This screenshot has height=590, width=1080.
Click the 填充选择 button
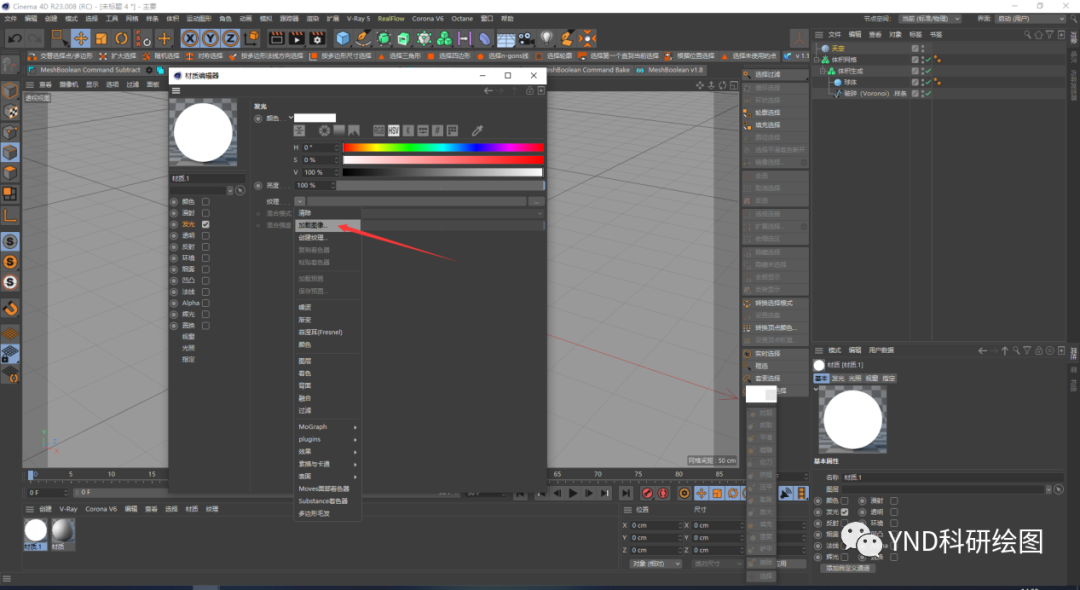(x=775, y=125)
